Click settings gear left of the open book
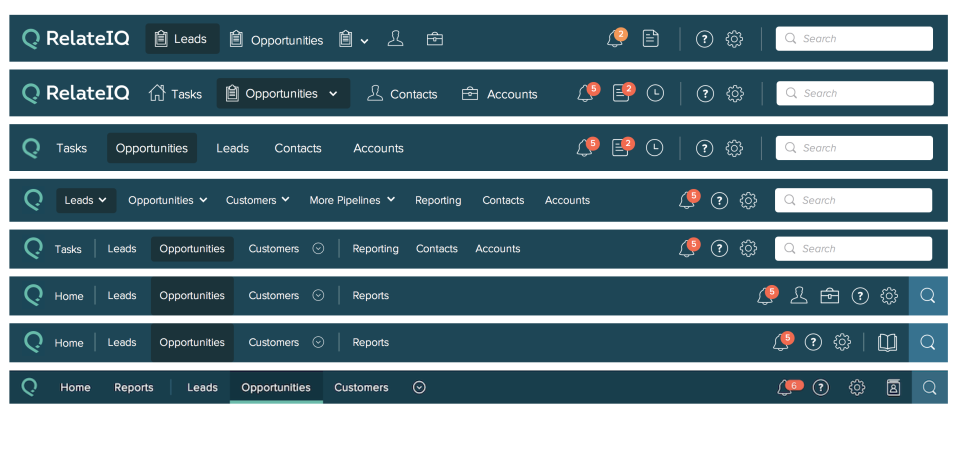Screen dimensions: 960x456 pos(842,342)
